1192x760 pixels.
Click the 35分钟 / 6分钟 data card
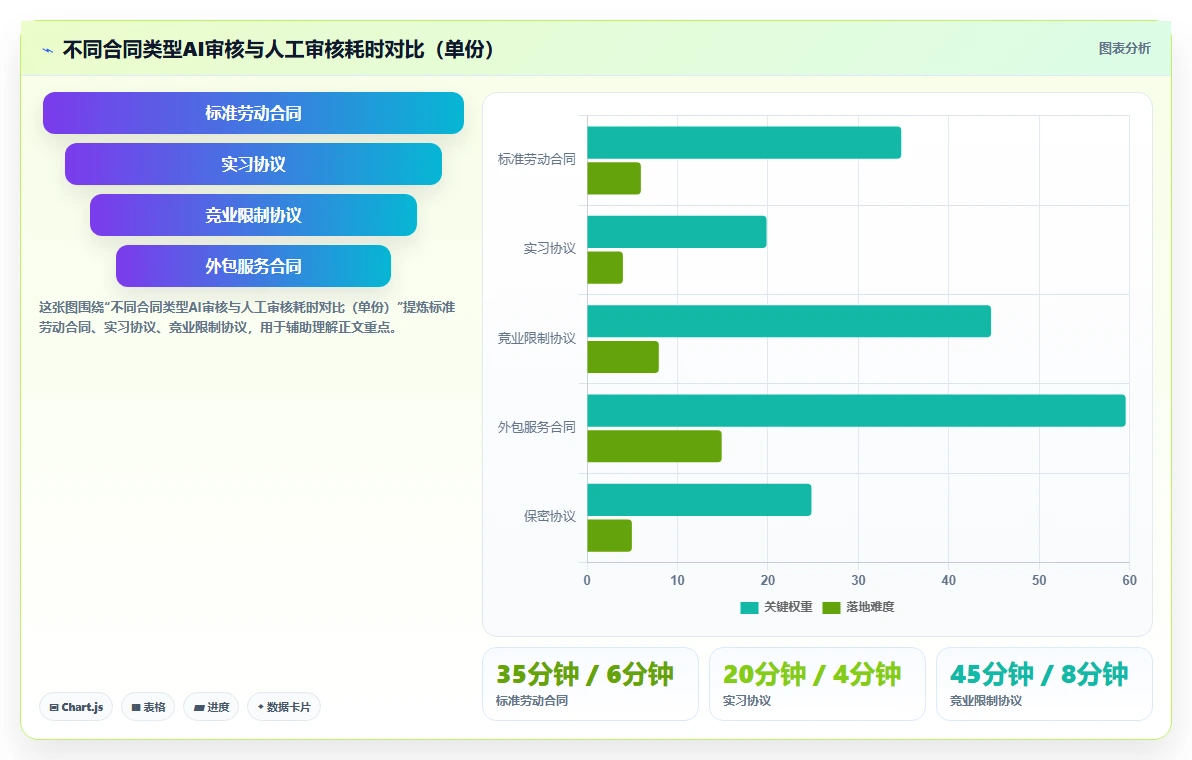click(x=590, y=684)
